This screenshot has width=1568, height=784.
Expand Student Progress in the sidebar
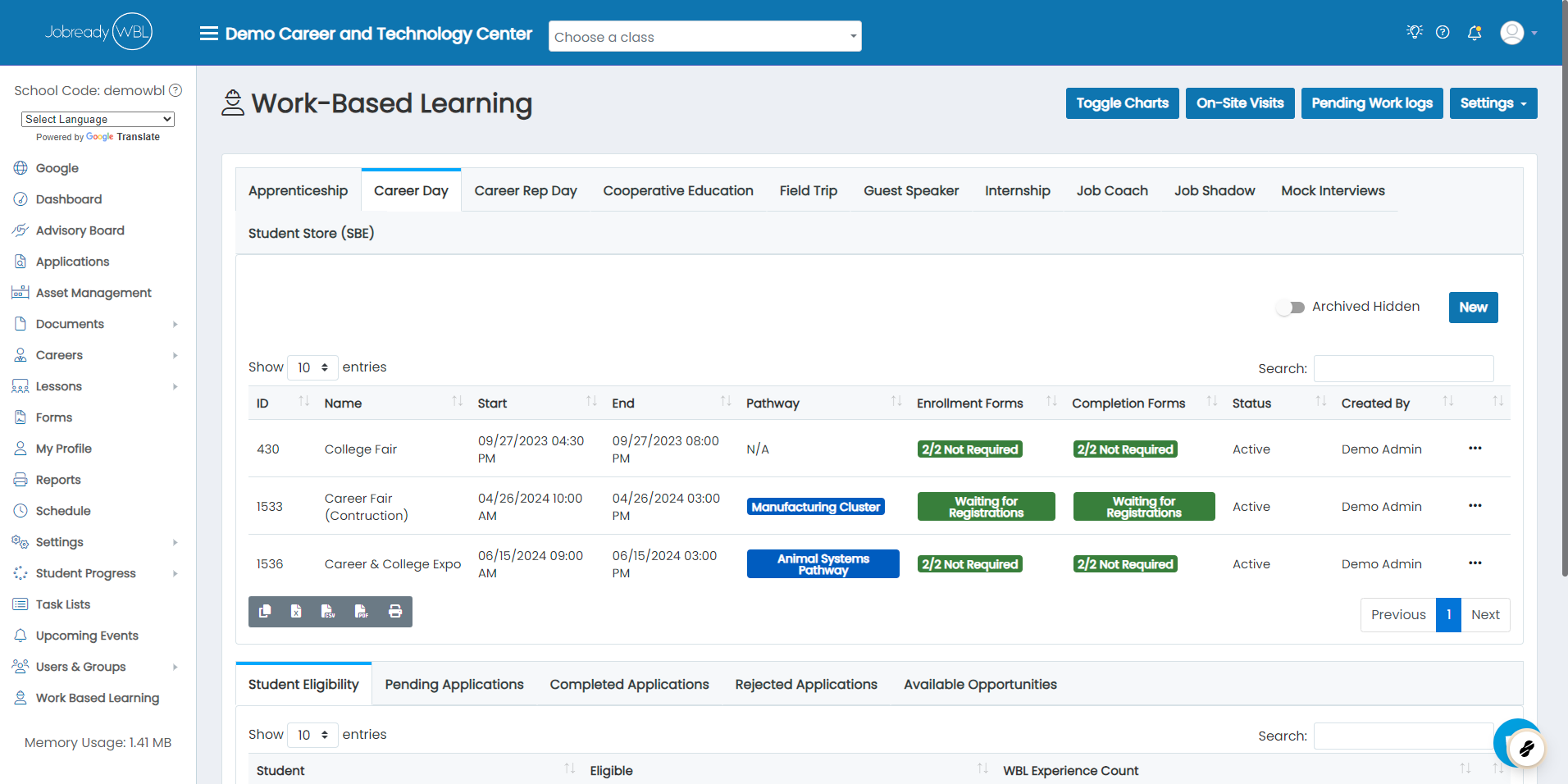[x=97, y=573]
